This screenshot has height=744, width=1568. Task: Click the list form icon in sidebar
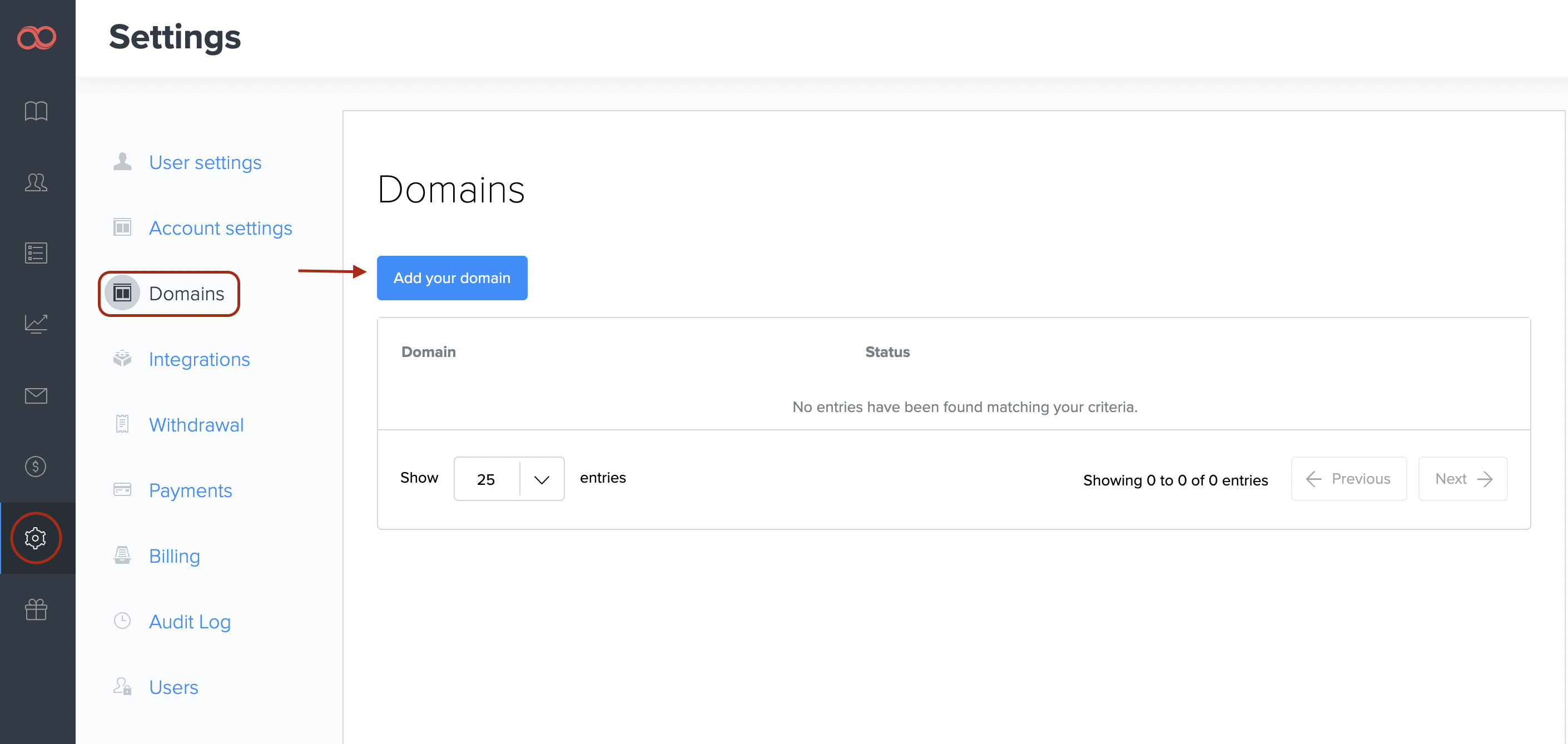36,252
